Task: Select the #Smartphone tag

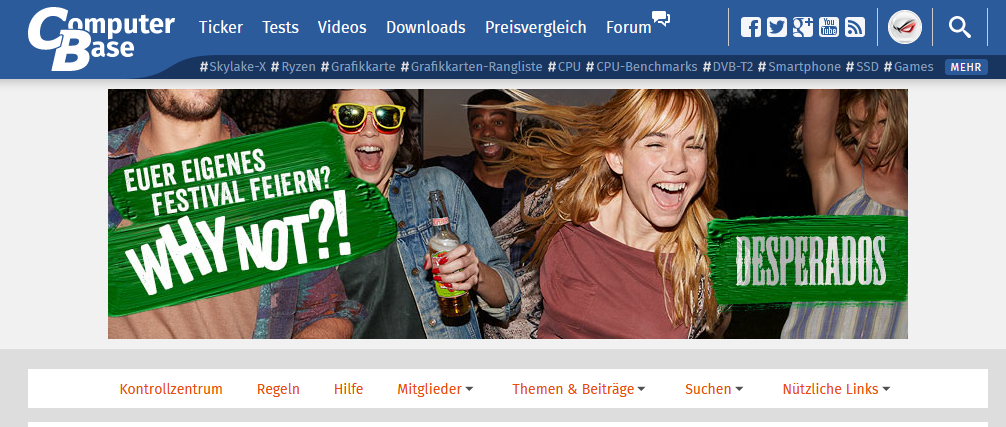Action: pos(799,67)
